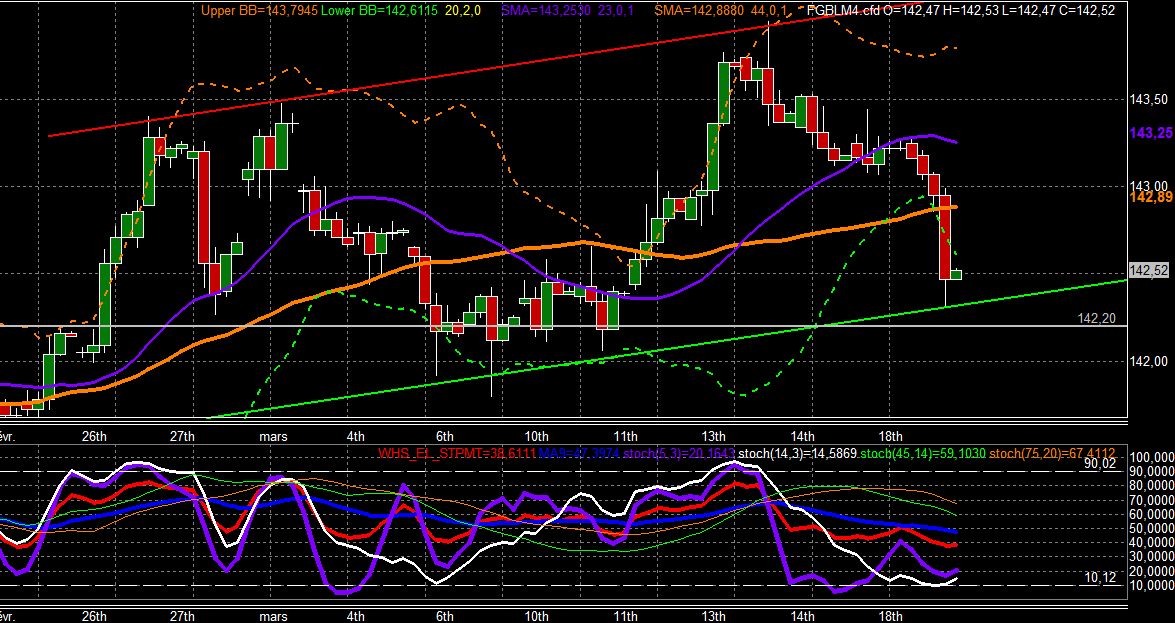Click '13th' on the candlestick chart date axis
This screenshot has height=623, width=1175.
[713, 436]
